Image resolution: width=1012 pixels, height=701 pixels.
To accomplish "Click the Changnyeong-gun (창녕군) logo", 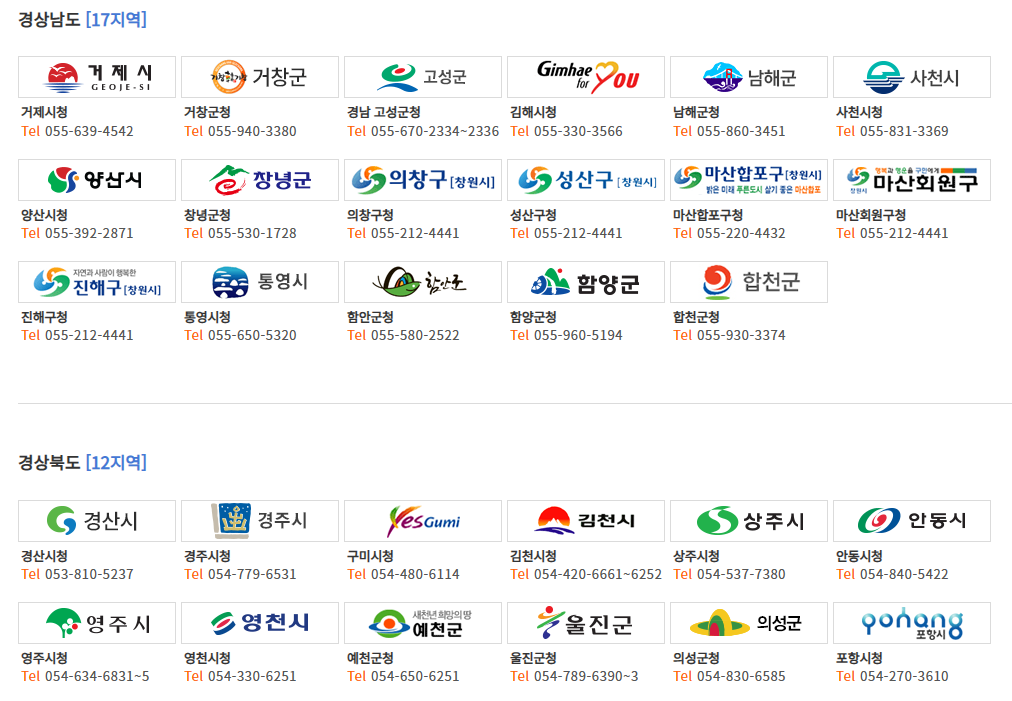I will (259, 180).
